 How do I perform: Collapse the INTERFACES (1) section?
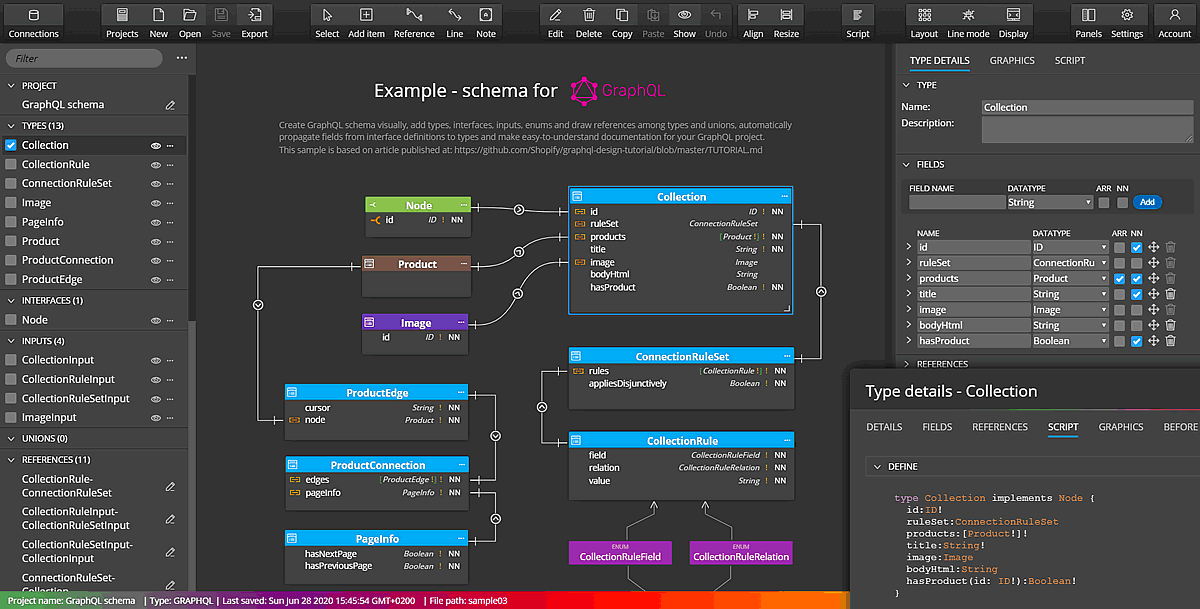(11, 300)
